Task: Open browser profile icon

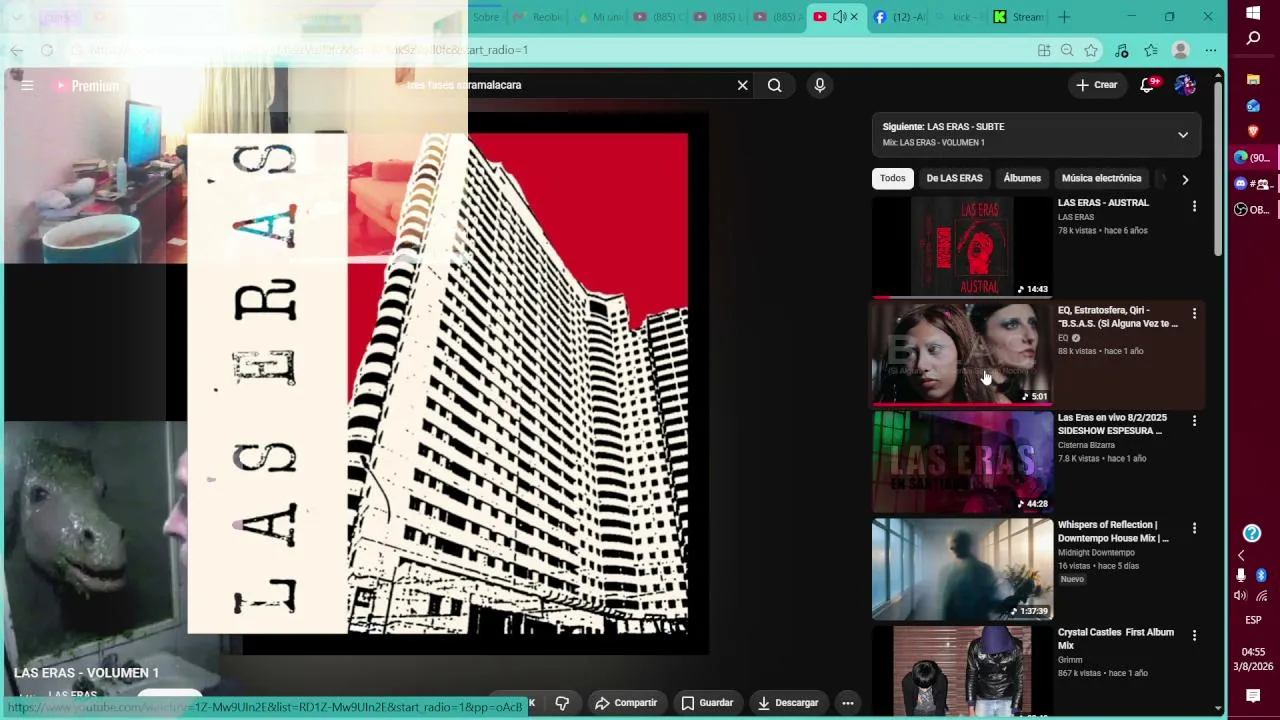Action: 1181,50
